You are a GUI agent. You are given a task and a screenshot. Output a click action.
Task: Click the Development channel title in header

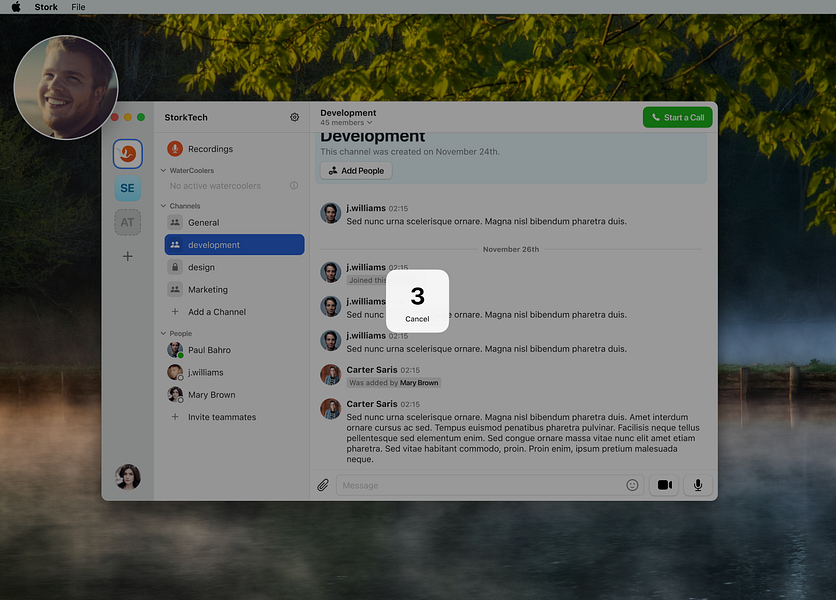pyautogui.click(x=348, y=113)
